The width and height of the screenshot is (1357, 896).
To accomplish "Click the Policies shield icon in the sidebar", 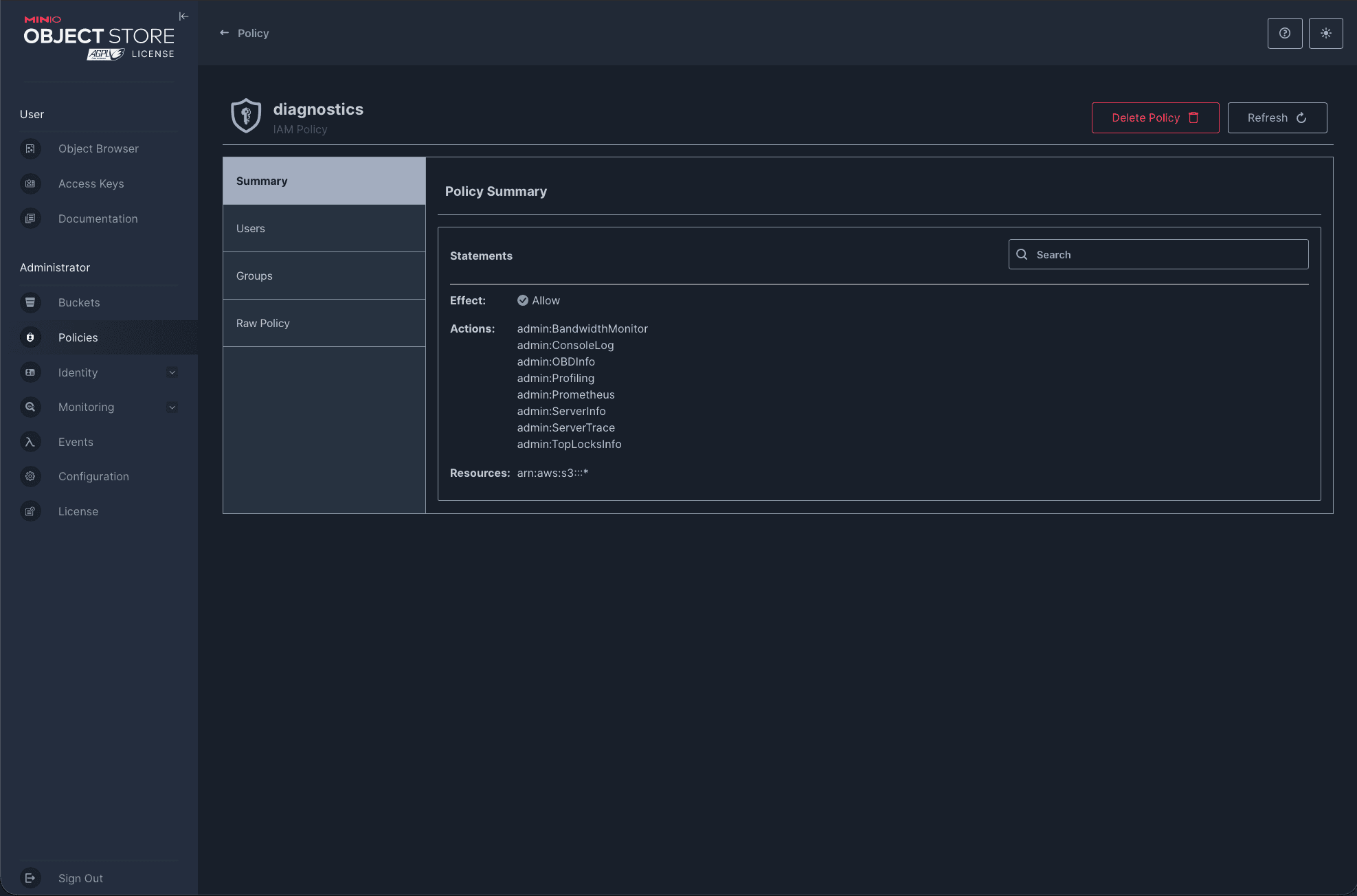I will pyautogui.click(x=30, y=337).
